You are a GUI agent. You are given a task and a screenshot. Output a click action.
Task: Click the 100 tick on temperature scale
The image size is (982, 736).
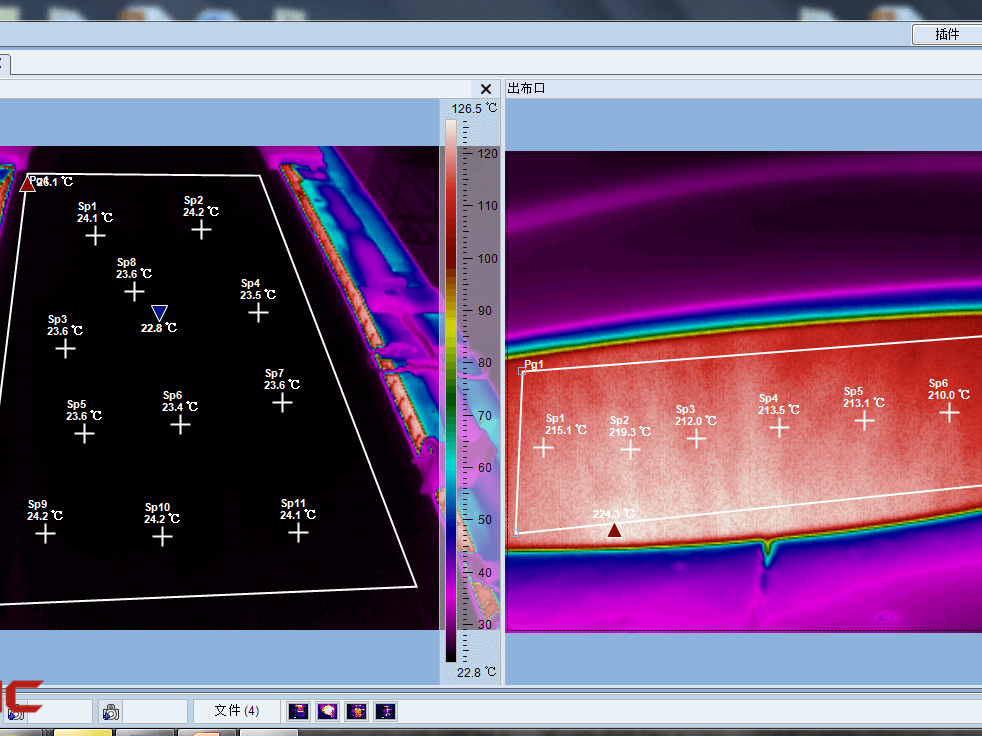(x=487, y=258)
